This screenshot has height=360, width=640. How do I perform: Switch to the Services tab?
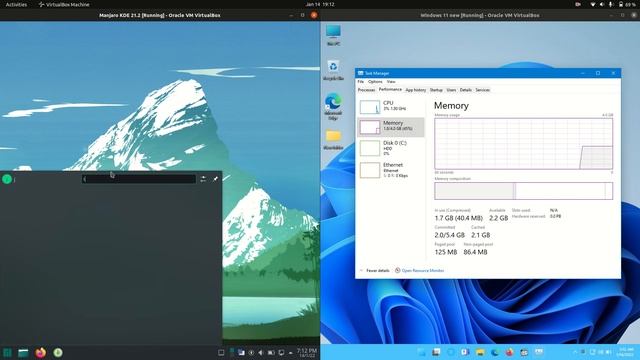click(482, 90)
